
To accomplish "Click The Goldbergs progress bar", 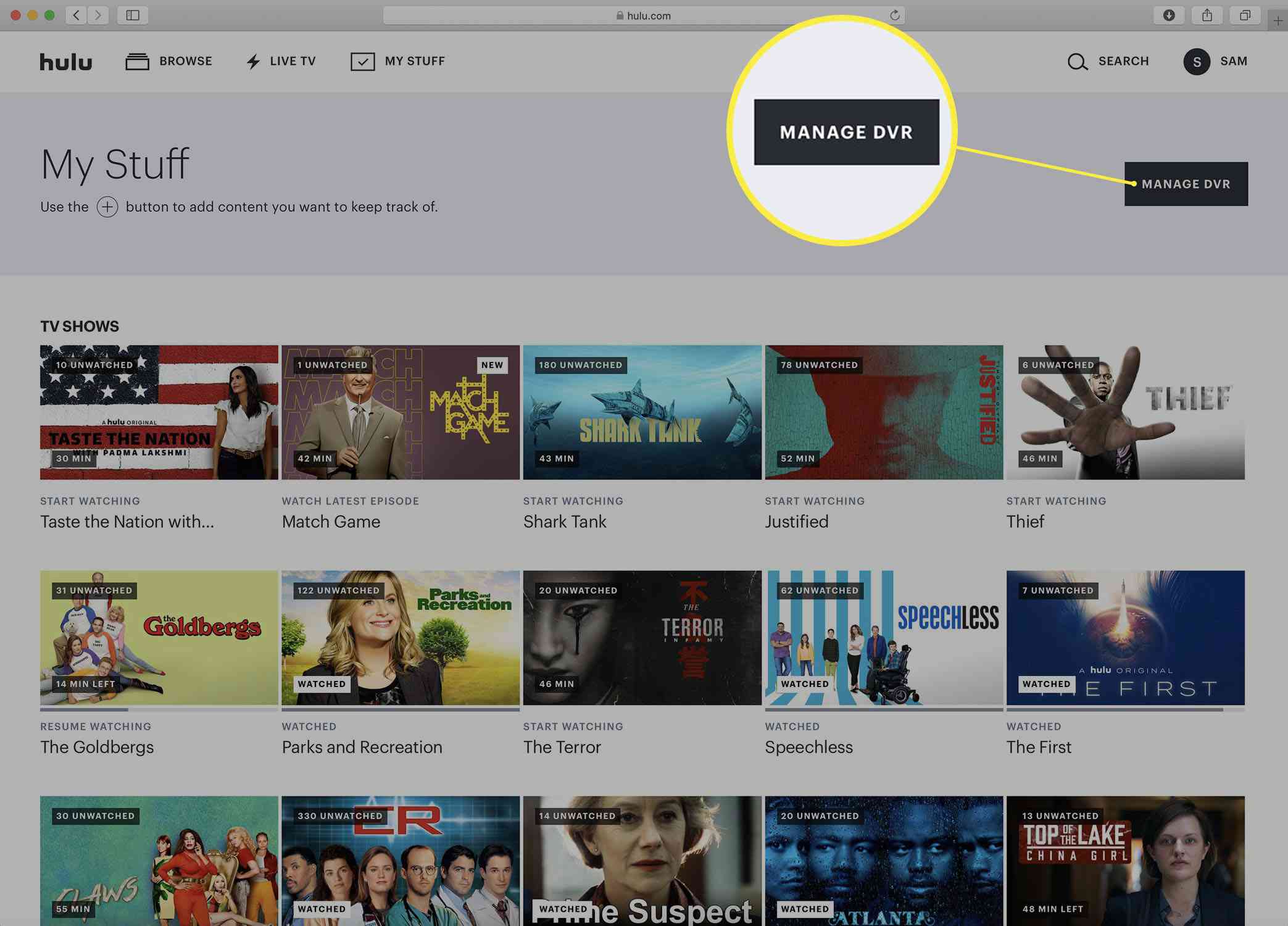I will 159,709.
